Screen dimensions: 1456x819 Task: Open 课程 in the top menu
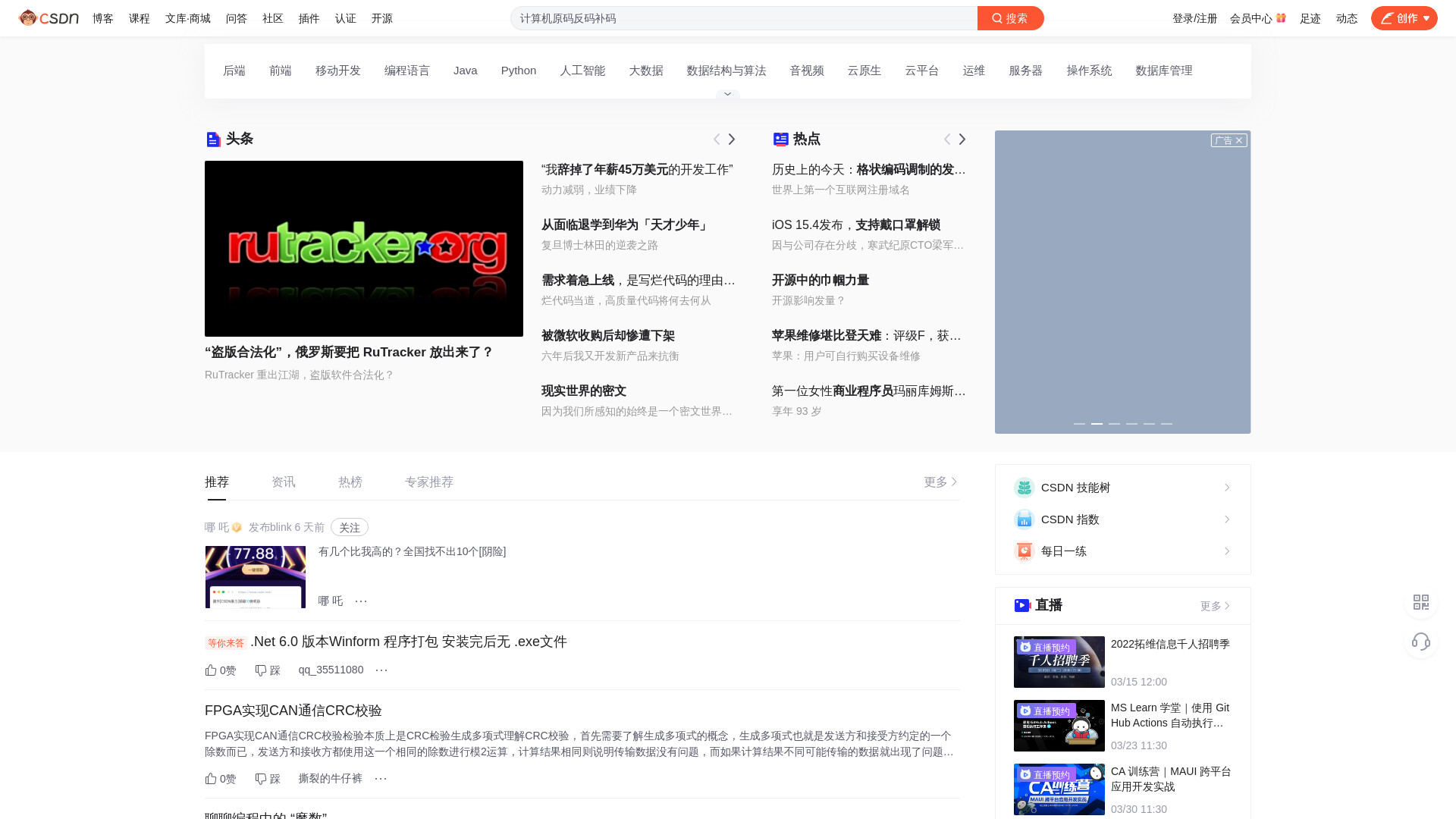point(140,18)
